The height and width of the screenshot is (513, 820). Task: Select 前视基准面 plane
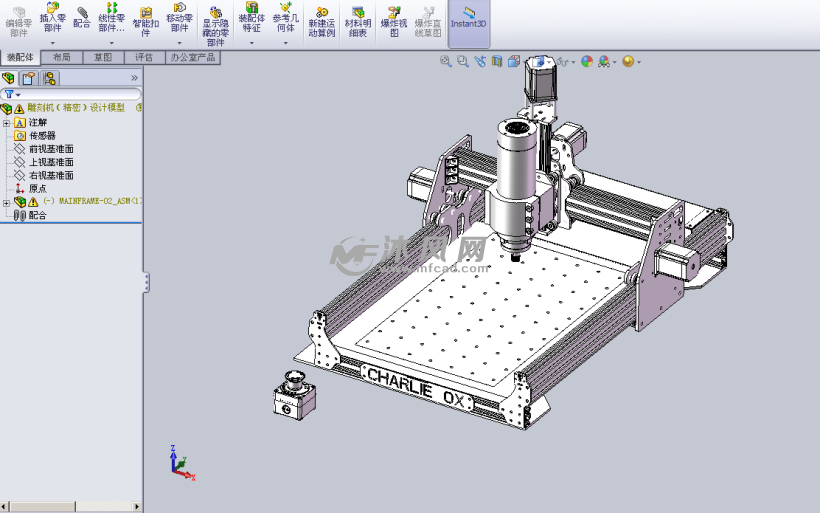51,149
